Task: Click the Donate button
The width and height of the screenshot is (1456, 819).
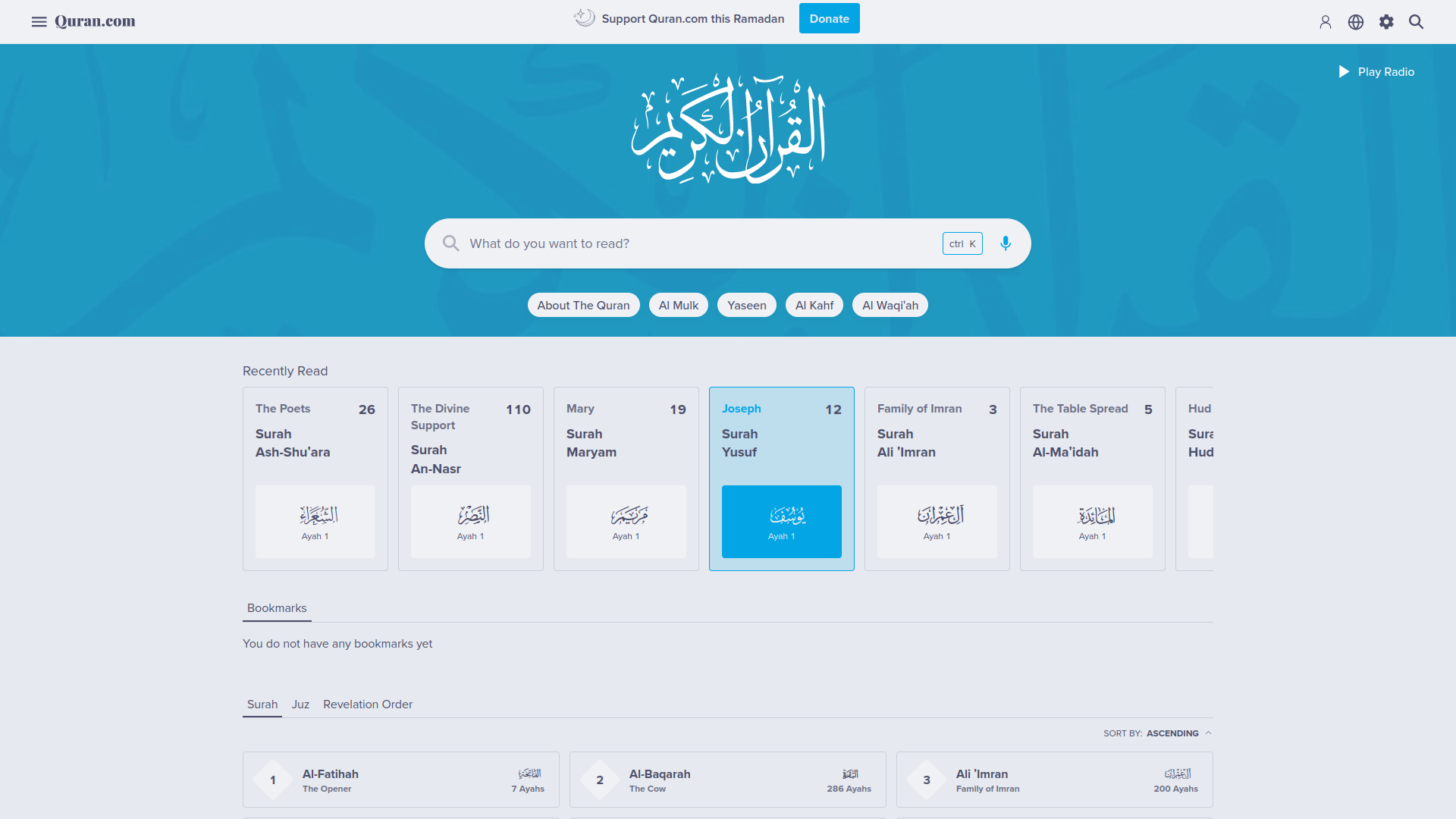Action: 829,19
